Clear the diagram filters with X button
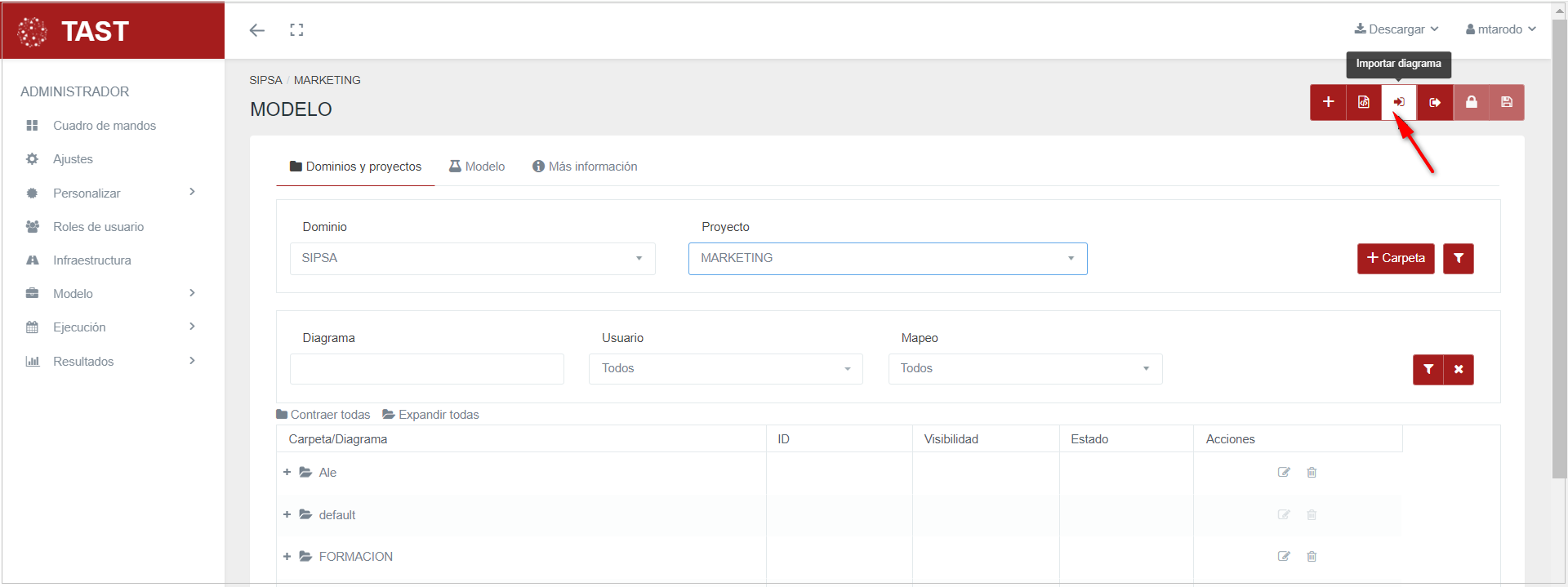The width and height of the screenshot is (1568, 587). point(1459,369)
